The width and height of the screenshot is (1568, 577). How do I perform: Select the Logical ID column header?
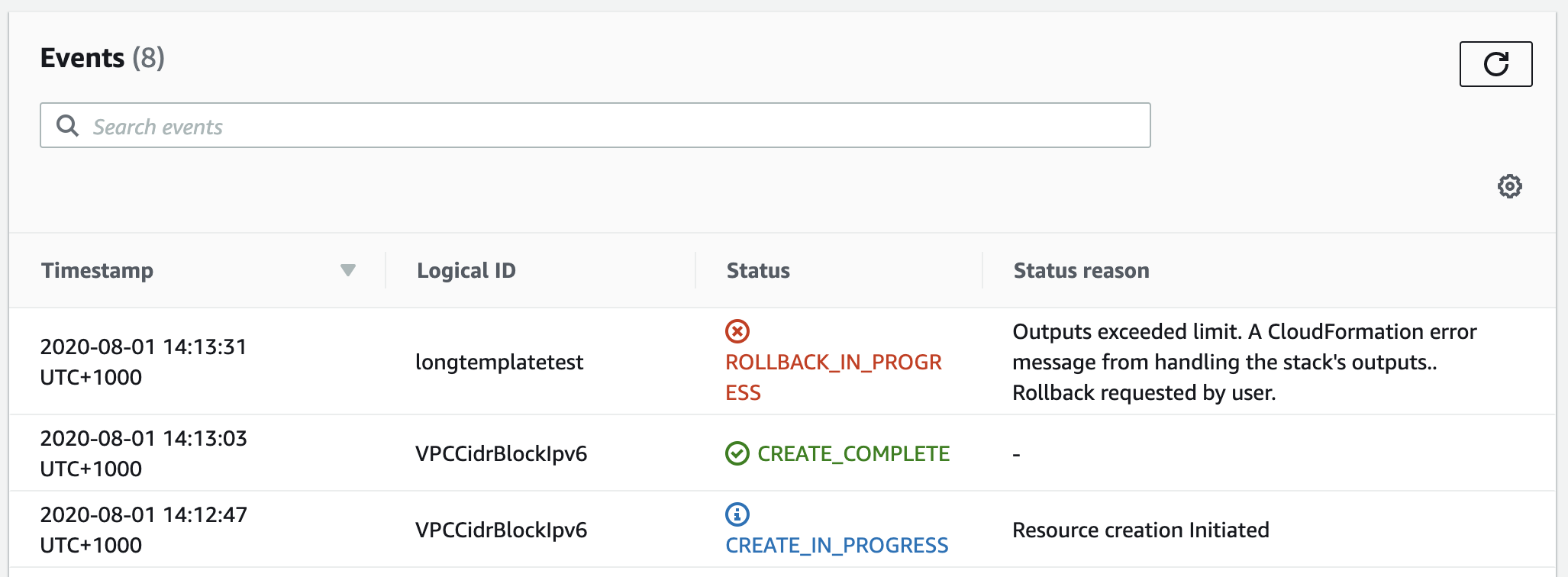point(466,270)
